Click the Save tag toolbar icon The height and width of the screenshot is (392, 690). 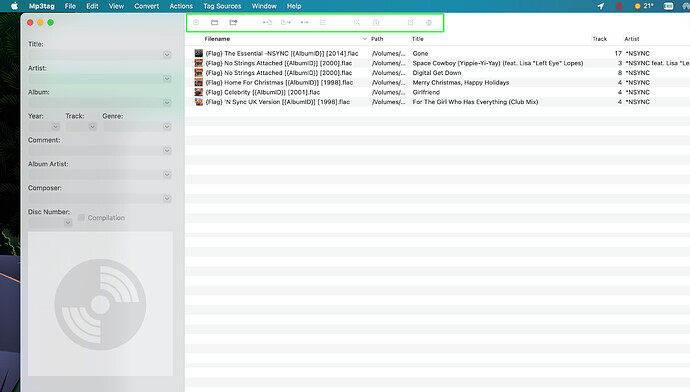196,22
